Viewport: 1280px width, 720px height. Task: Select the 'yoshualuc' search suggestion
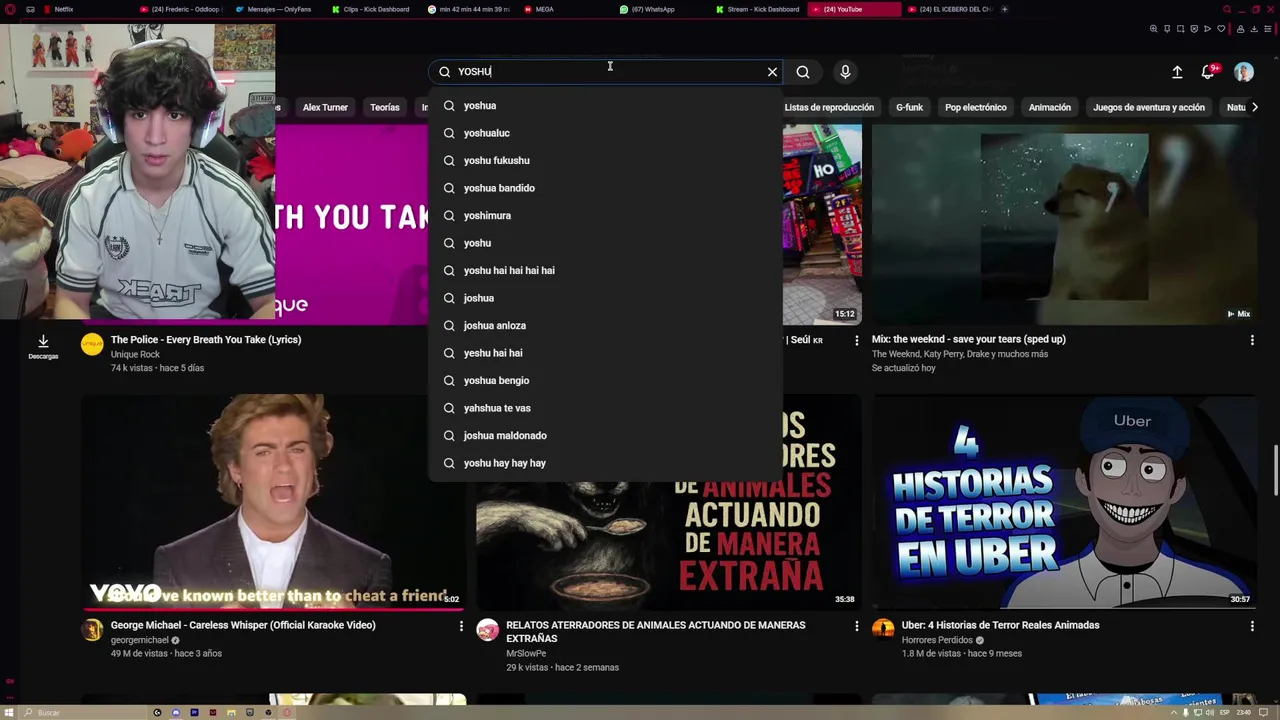click(x=606, y=133)
